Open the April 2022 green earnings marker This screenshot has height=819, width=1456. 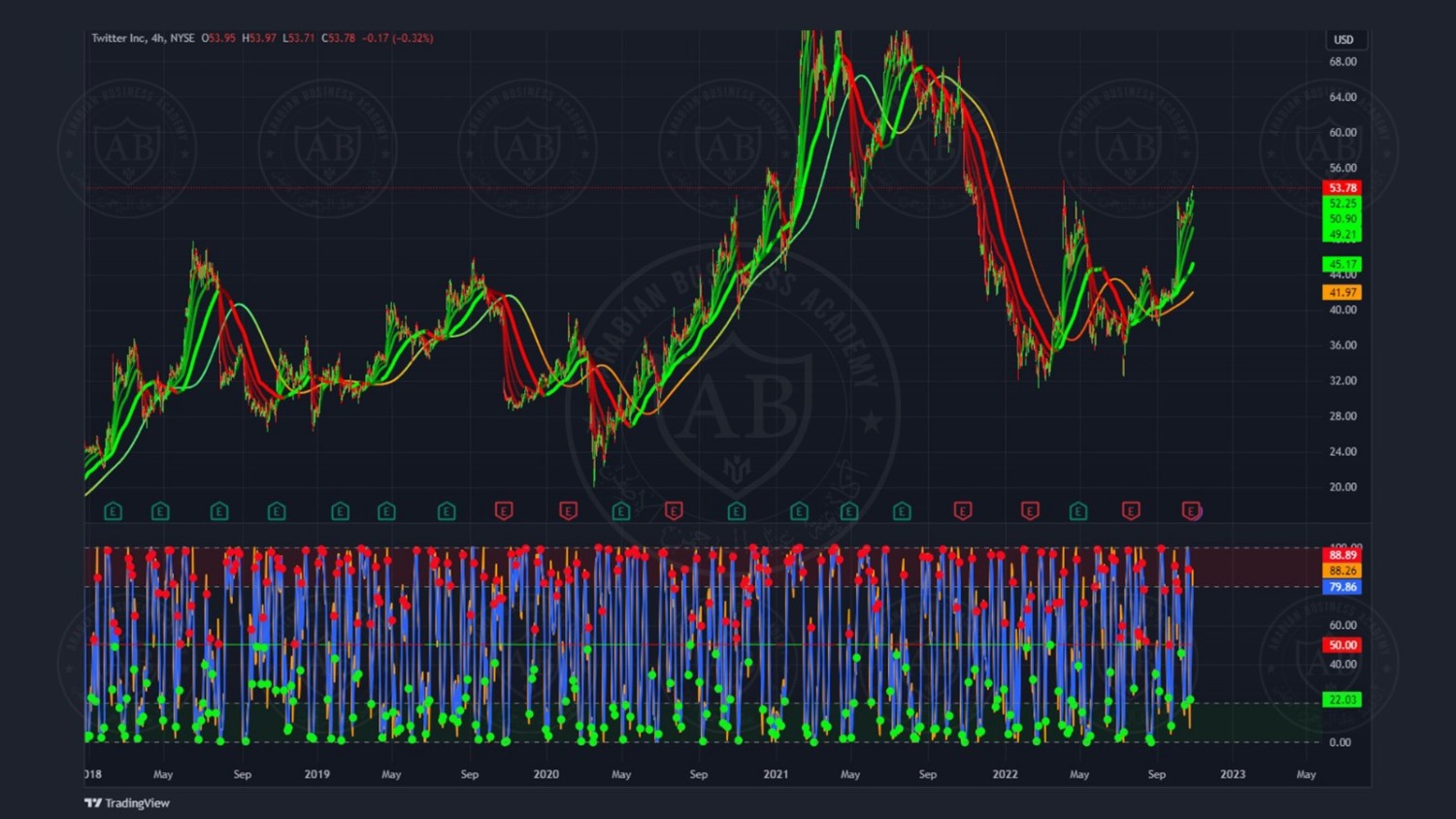pyautogui.click(x=1078, y=510)
